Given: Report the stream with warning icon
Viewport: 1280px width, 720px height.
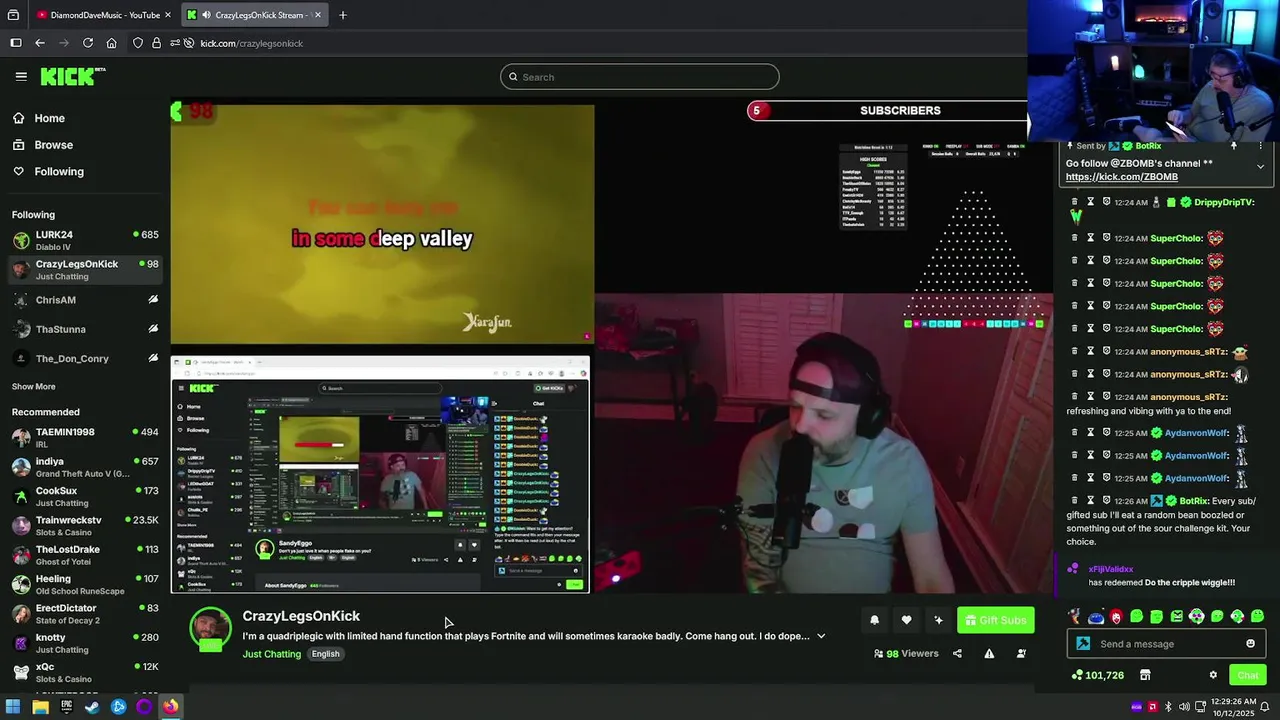Looking at the screenshot, I should coord(989,654).
